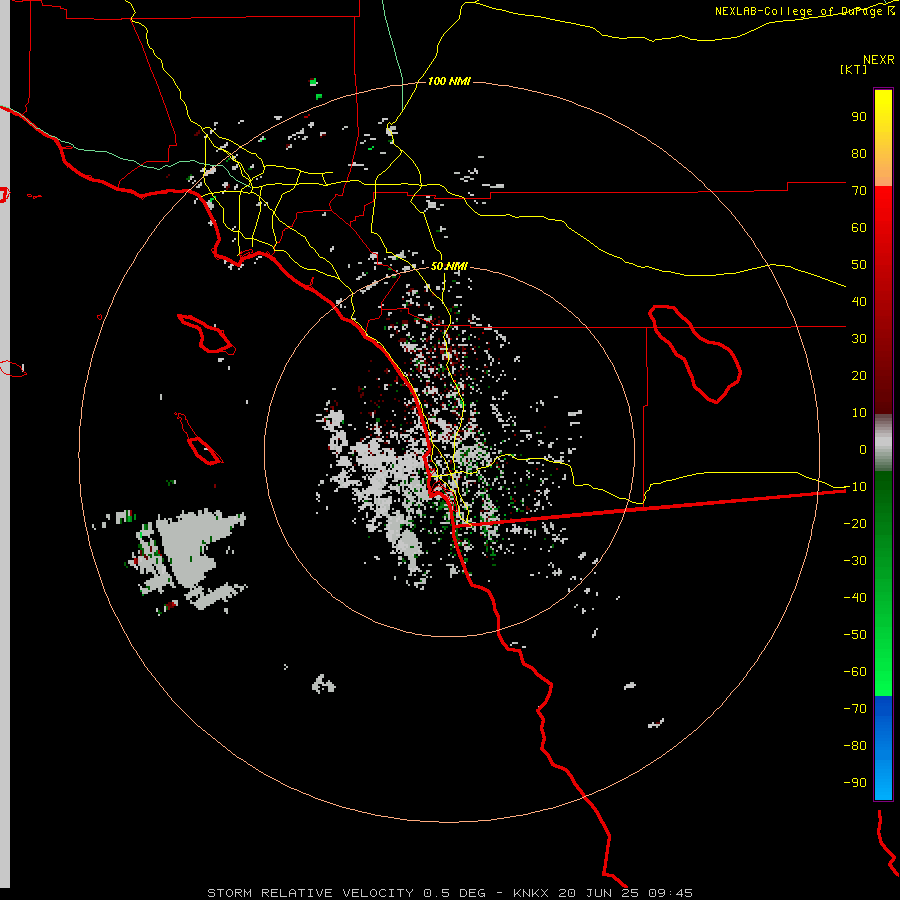
Task: Select the 40 value on the velocity scale
Action: coord(859,301)
